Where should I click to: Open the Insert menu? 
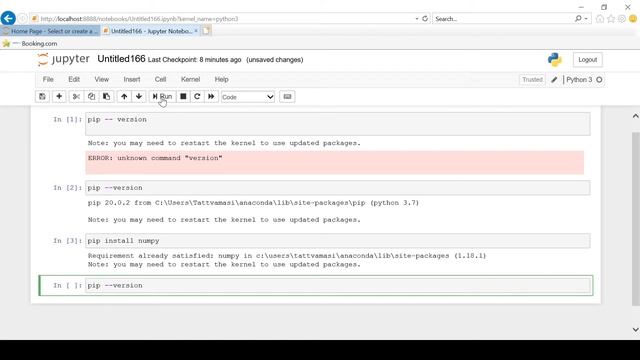click(x=132, y=80)
